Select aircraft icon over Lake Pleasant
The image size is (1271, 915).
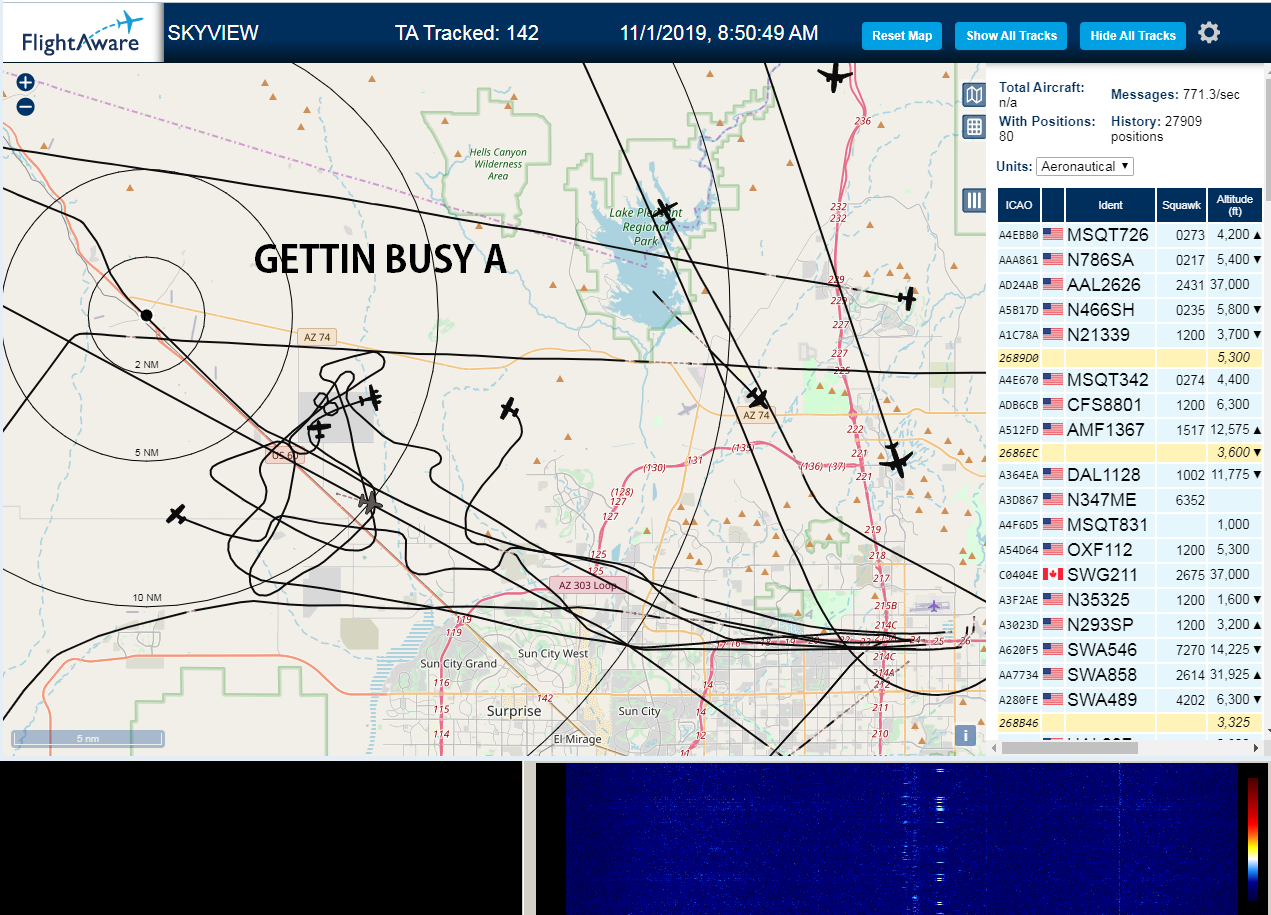pyautogui.click(x=665, y=212)
